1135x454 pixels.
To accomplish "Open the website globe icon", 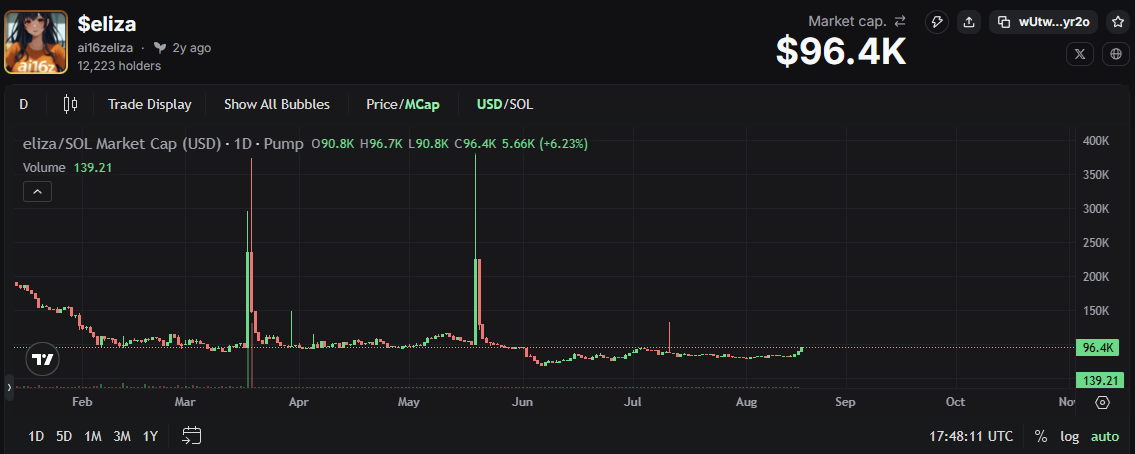I will pyautogui.click(x=1115, y=54).
